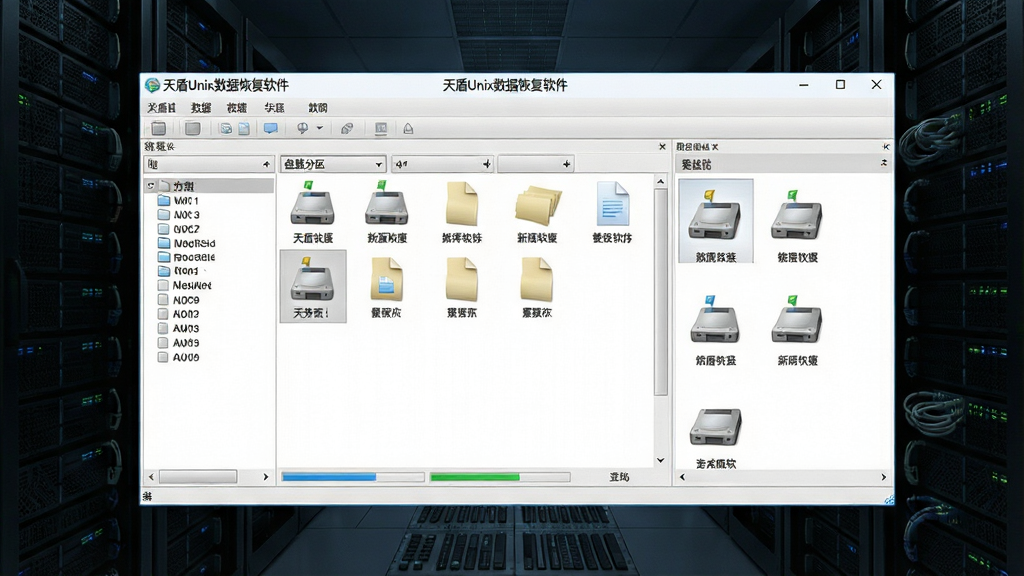Select the unflagged drive in the right panel

(716, 427)
